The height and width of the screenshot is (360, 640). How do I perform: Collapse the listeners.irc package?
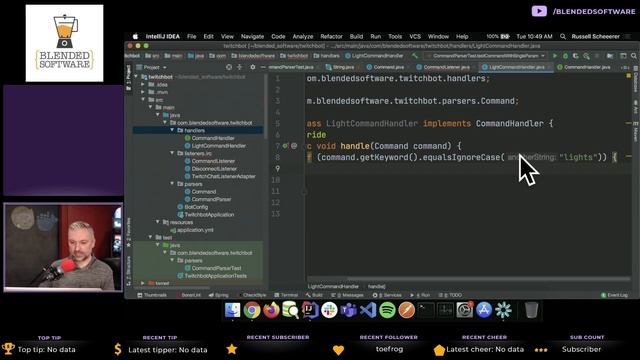172,153
